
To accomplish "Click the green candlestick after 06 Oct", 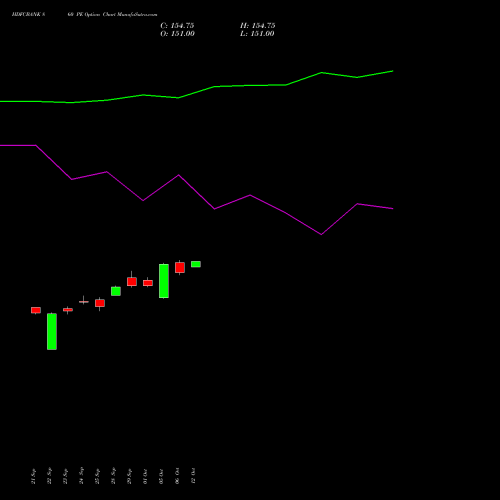I will coord(196,264).
